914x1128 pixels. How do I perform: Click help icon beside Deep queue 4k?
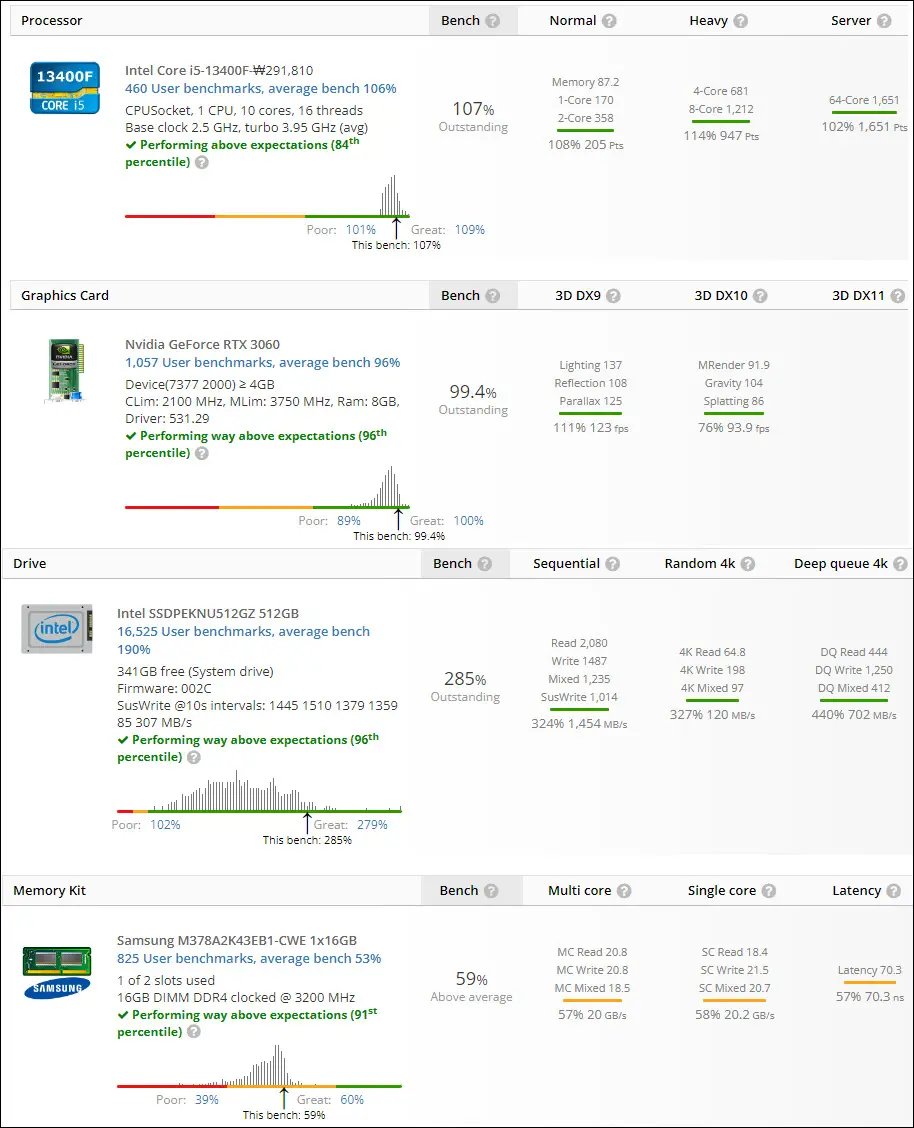(900, 564)
